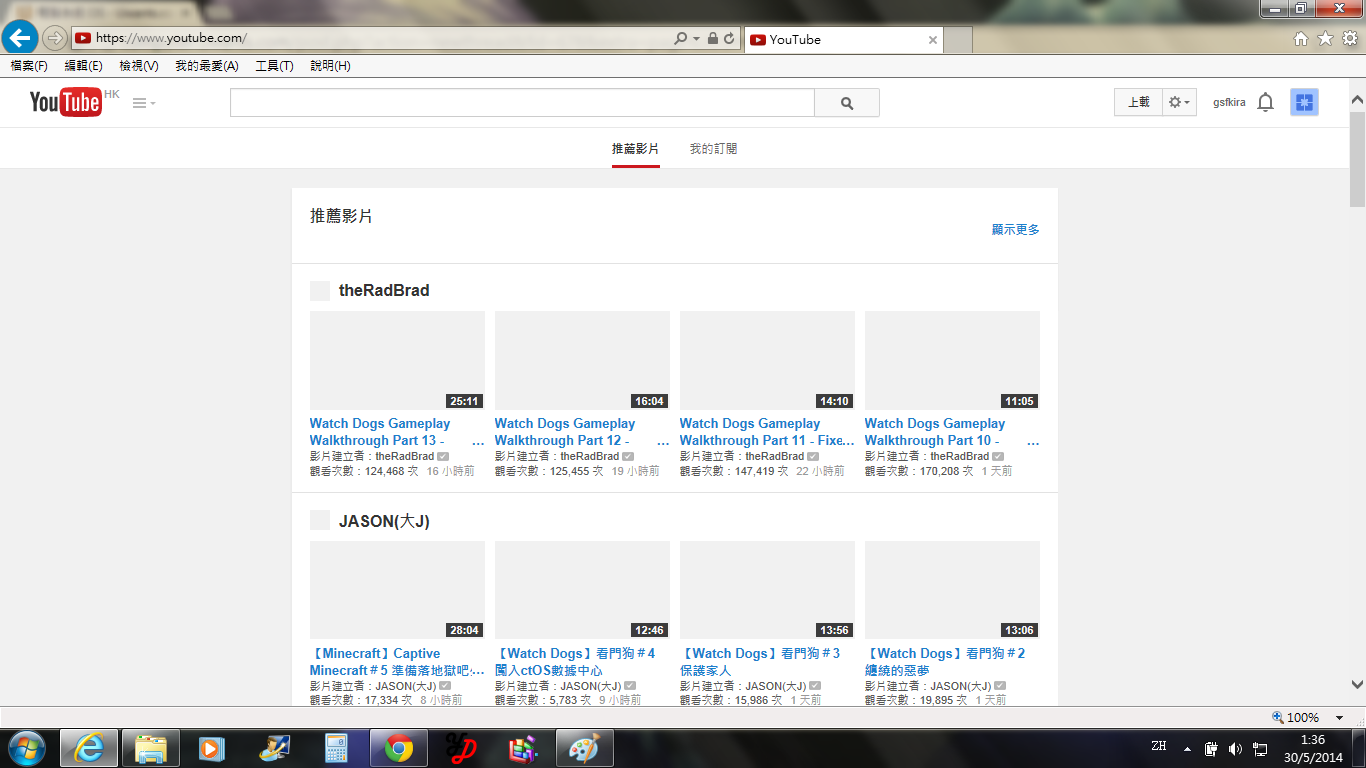The image size is (1366, 768).
Task: Open the notifications bell
Action: tap(1265, 102)
